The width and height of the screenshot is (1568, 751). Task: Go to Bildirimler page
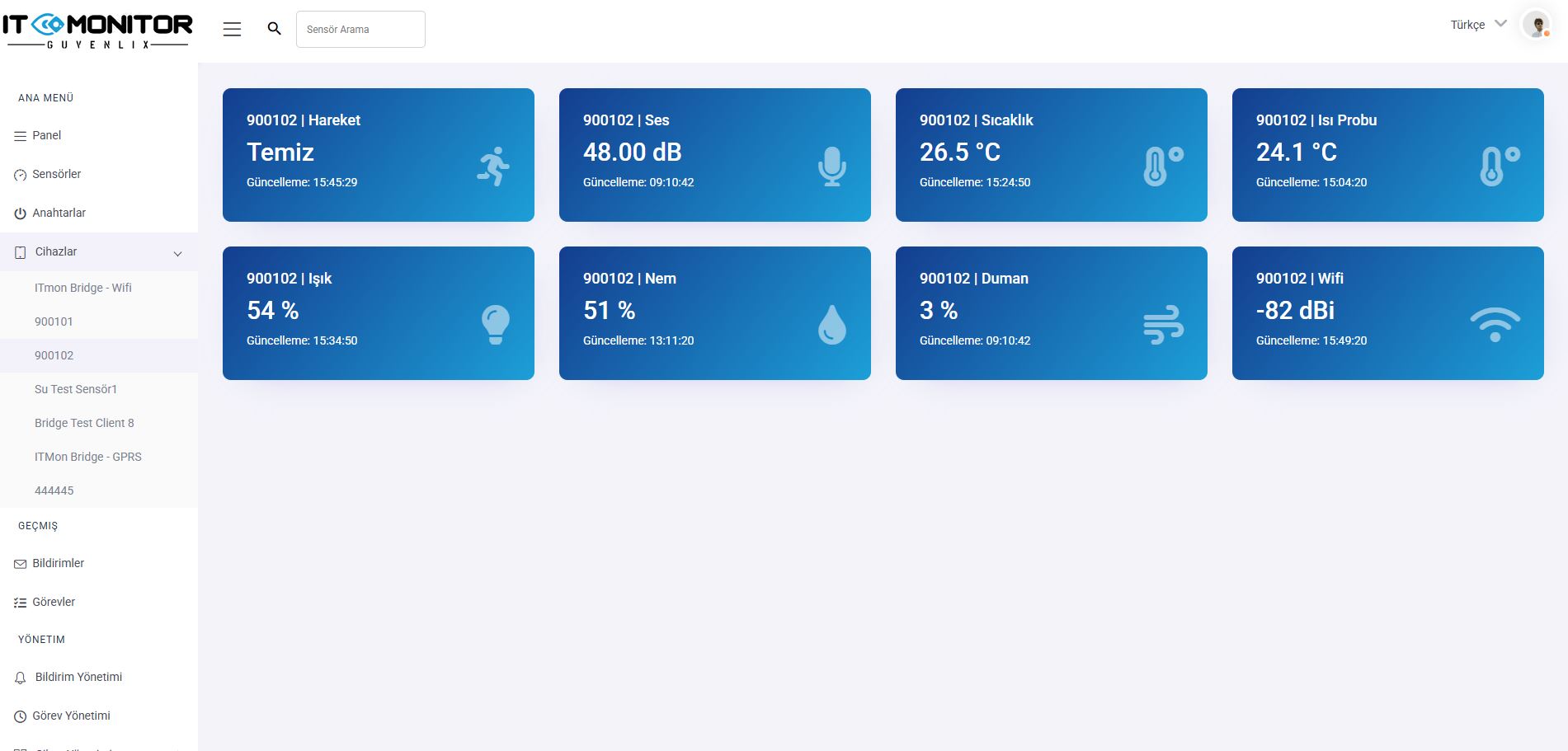point(58,563)
